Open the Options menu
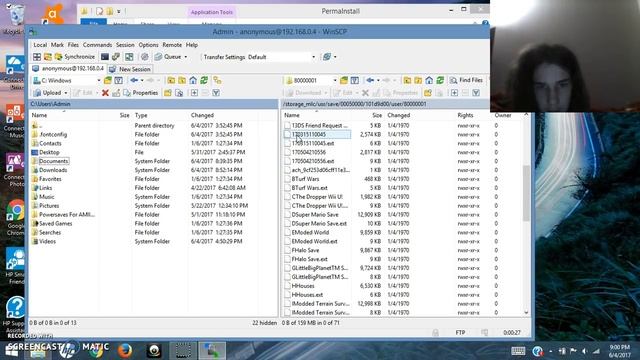Image resolution: width=640 pixels, height=360 pixels. [x=148, y=45]
